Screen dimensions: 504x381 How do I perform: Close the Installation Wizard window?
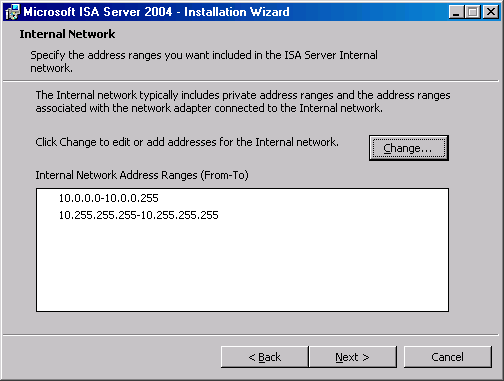click(491, 12)
